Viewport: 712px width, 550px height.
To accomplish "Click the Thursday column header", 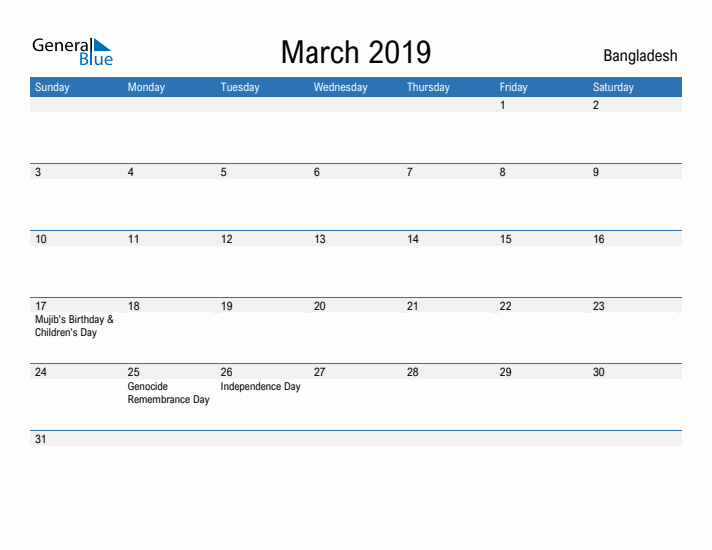I will point(428,87).
